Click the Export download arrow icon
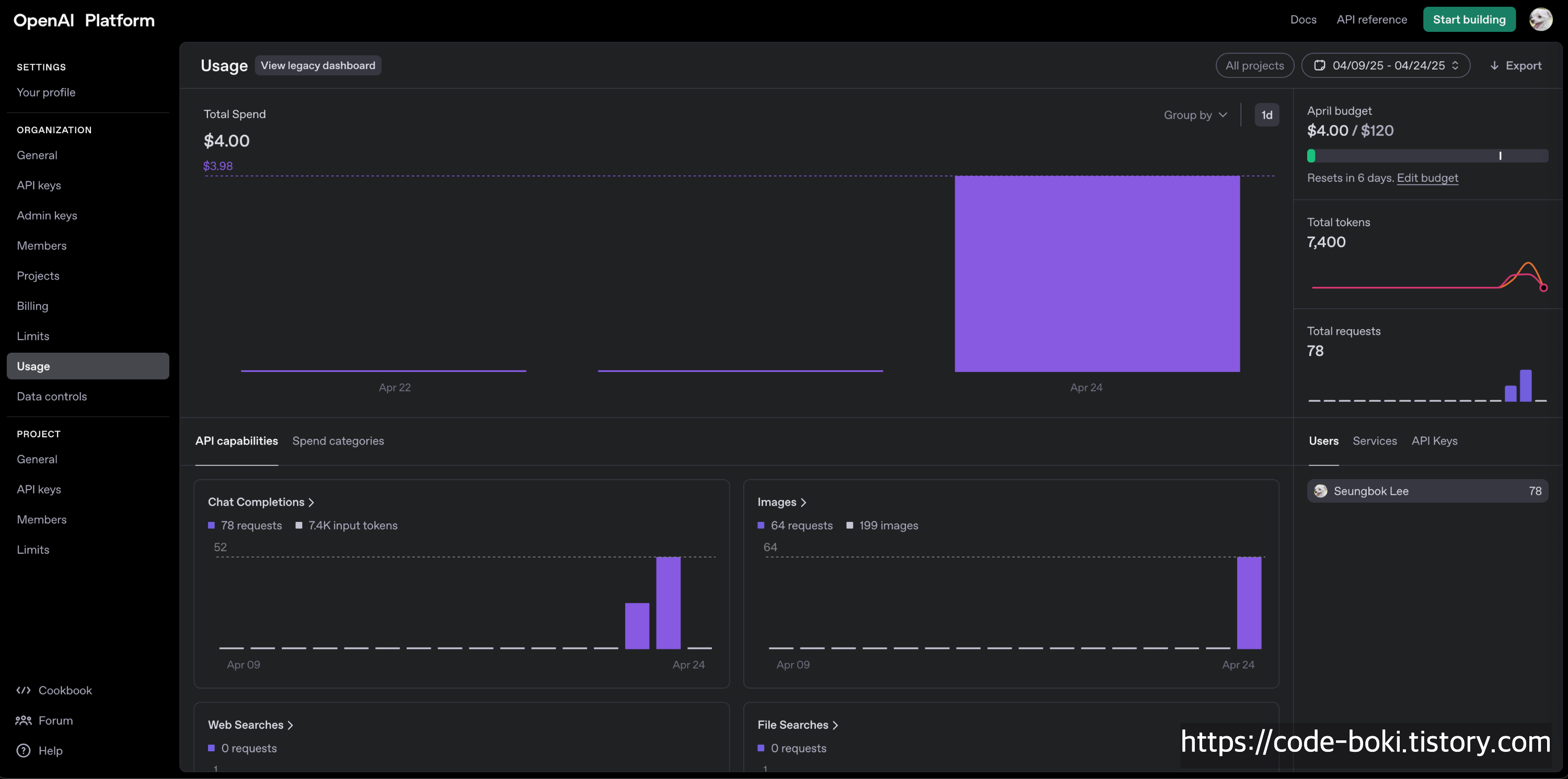The height and width of the screenshot is (779, 1568). [x=1494, y=66]
